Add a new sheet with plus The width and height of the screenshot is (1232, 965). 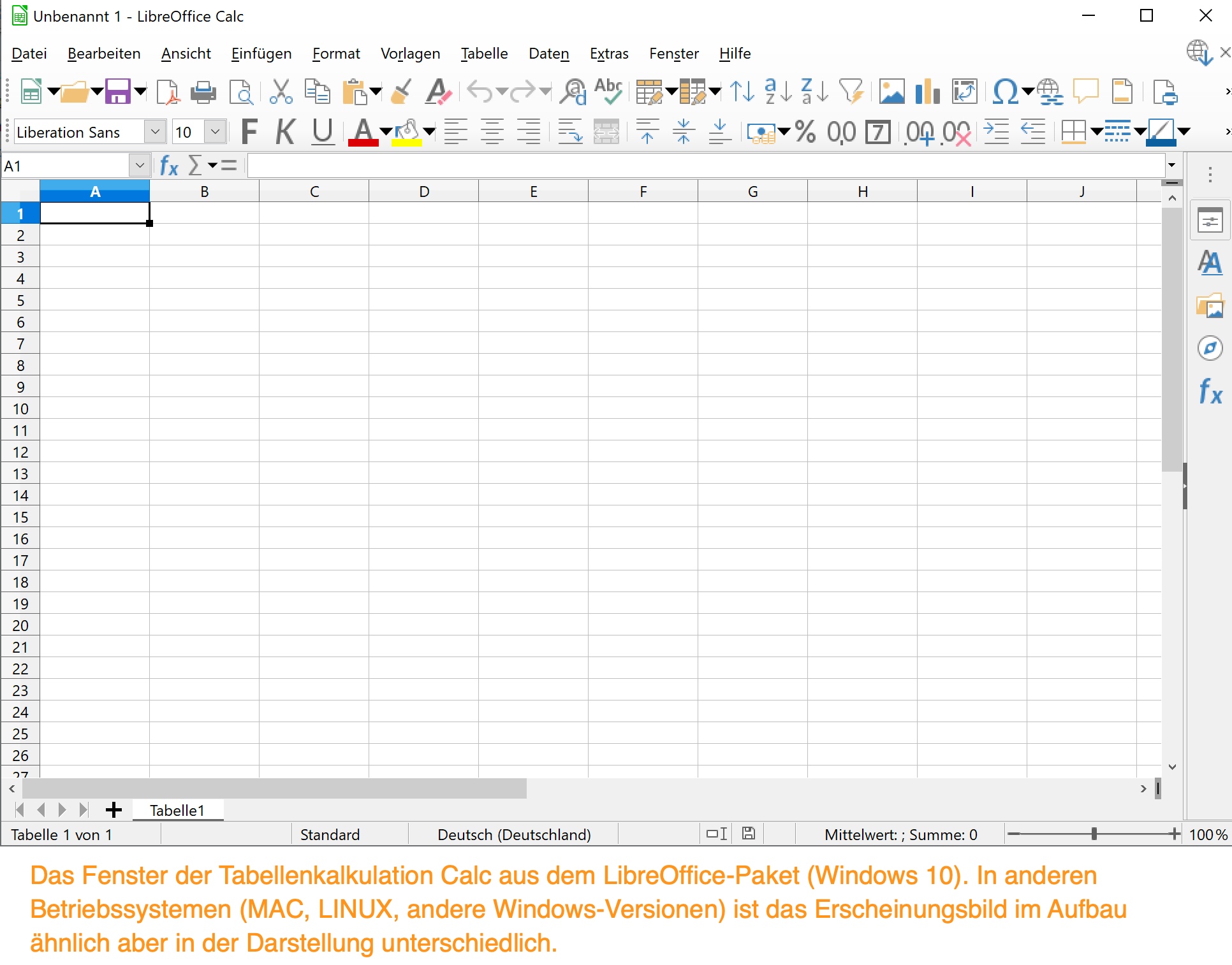click(114, 810)
